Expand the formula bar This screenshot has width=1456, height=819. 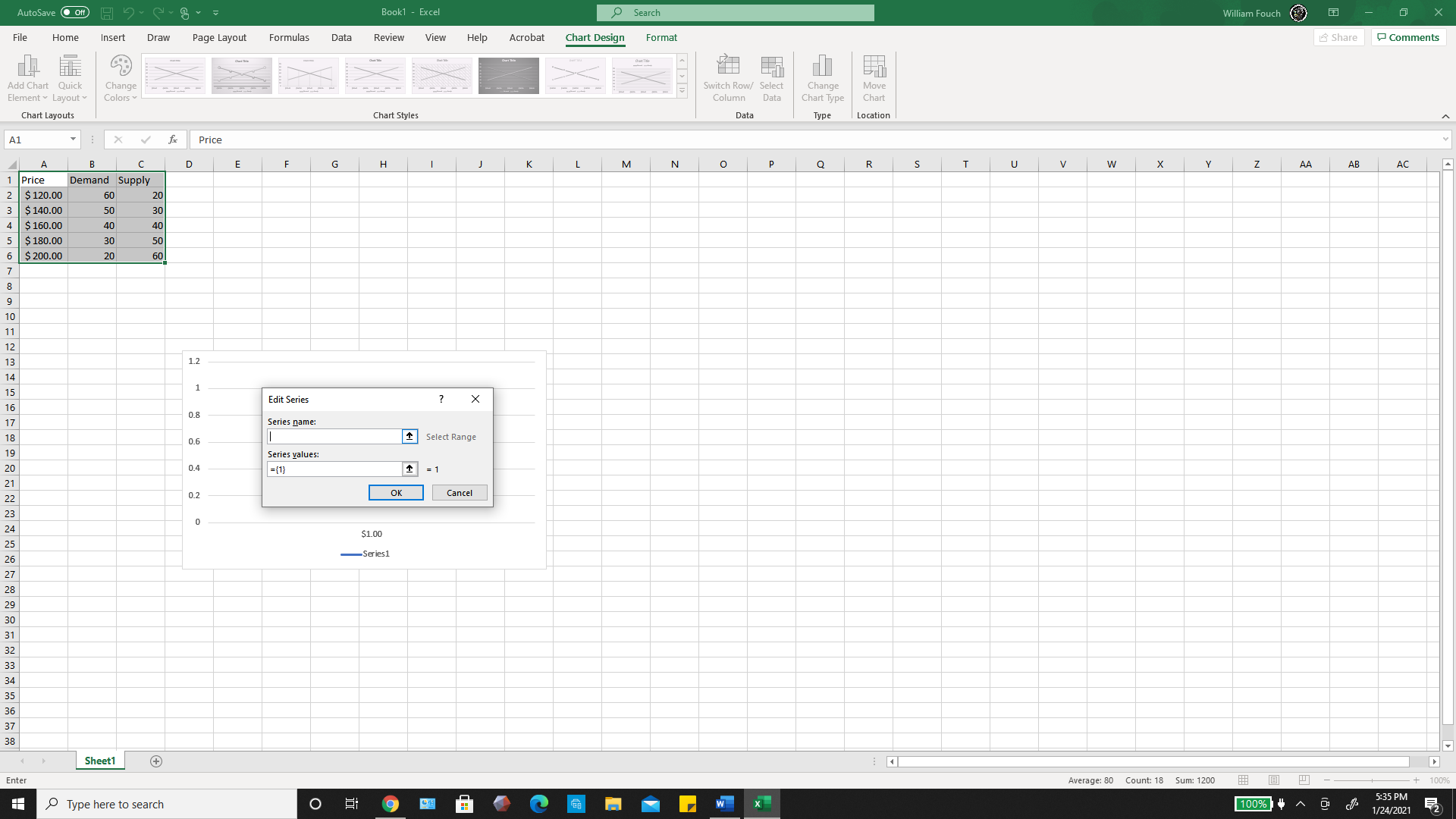point(1445,140)
